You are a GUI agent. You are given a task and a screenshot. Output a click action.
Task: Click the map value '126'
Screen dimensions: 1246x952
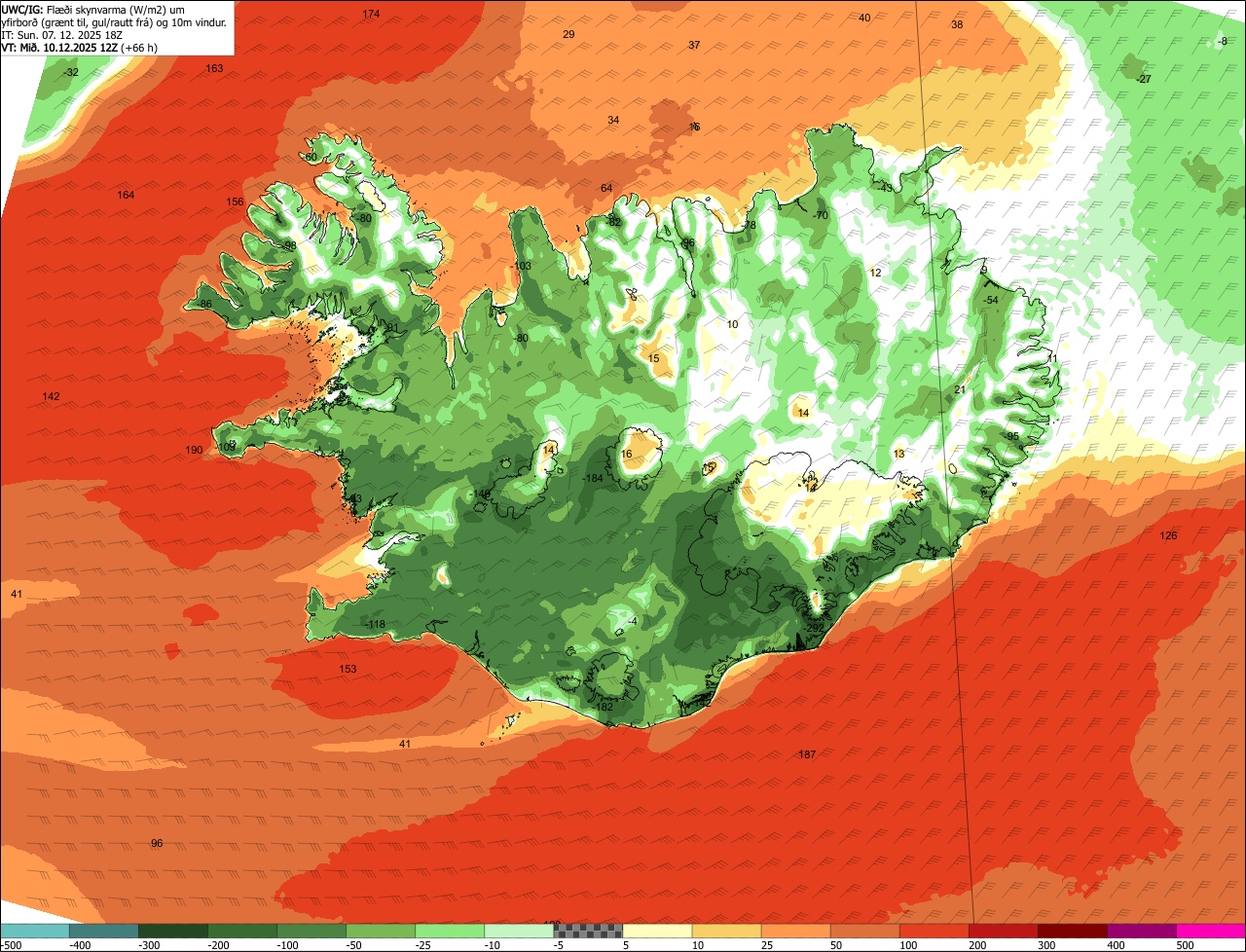coord(1168,535)
